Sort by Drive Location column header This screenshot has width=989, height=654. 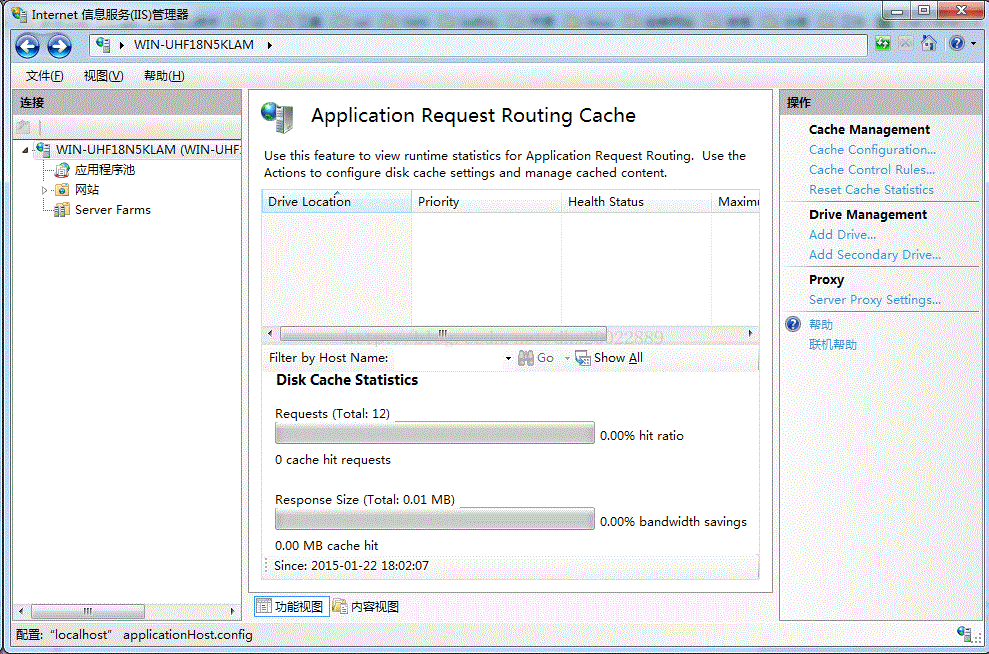click(x=337, y=201)
